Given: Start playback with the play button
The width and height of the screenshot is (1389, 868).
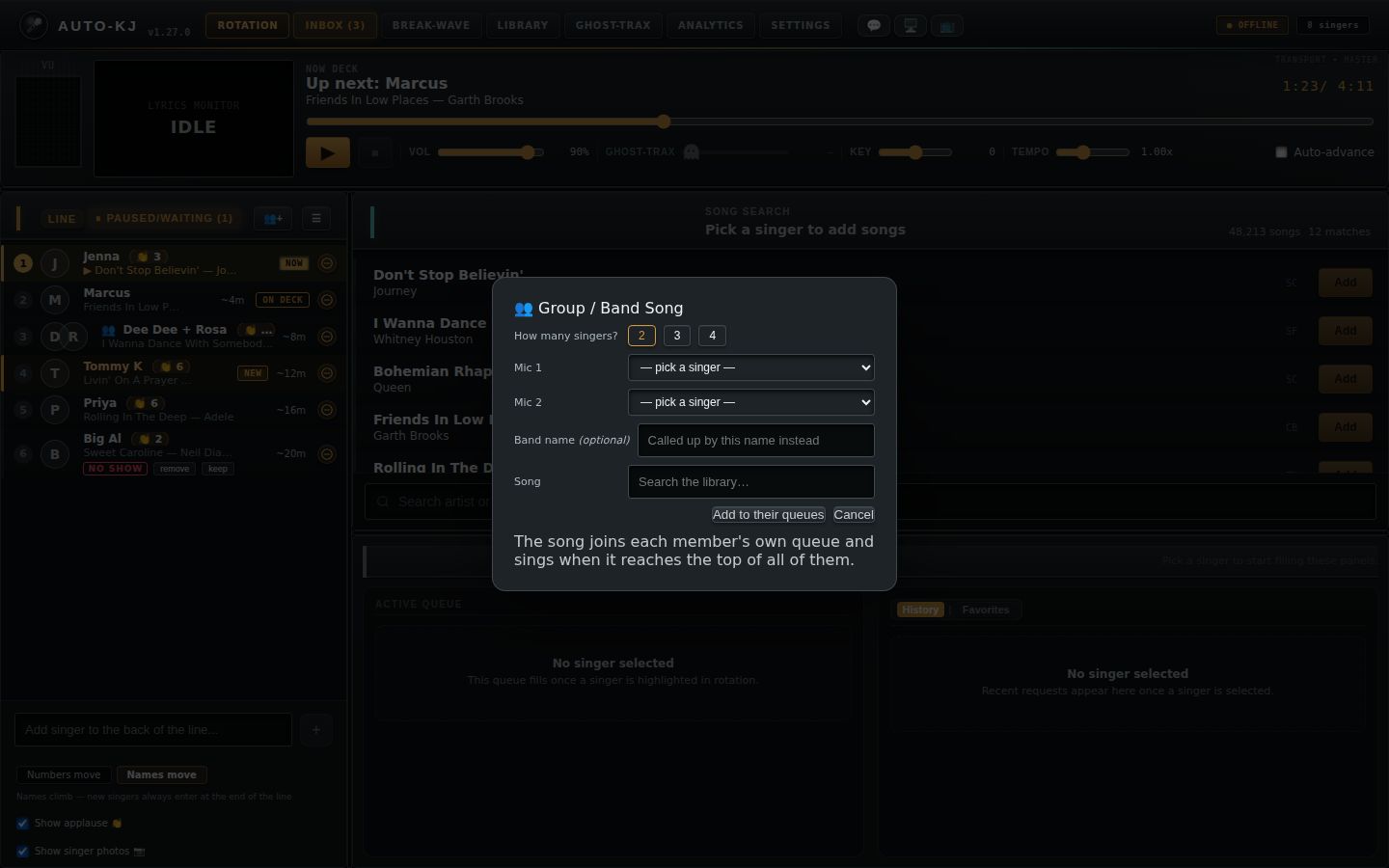Looking at the screenshot, I should point(328,152).
